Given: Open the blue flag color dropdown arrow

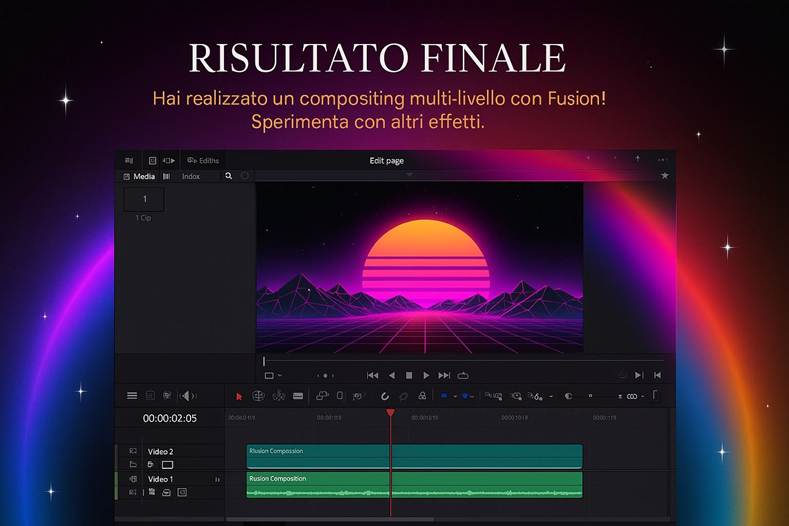Looking at the screenshot, I should click(455, 397).
